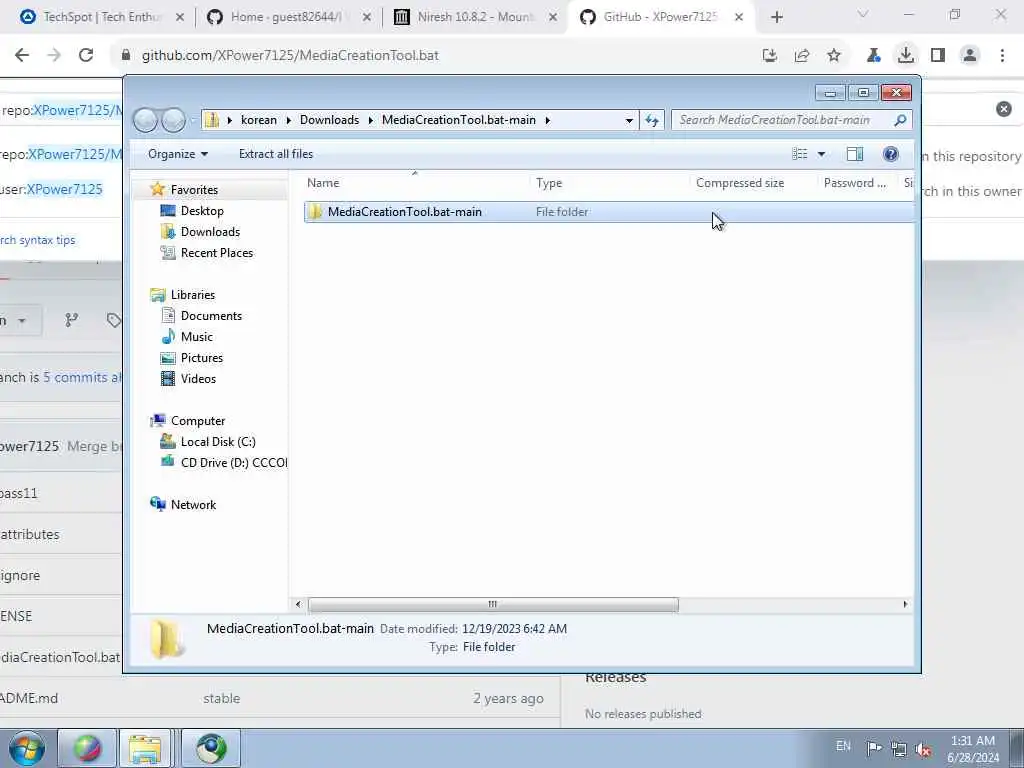Open Explorer help icon
The image size is (1024, 768).
tap(891, 154)
